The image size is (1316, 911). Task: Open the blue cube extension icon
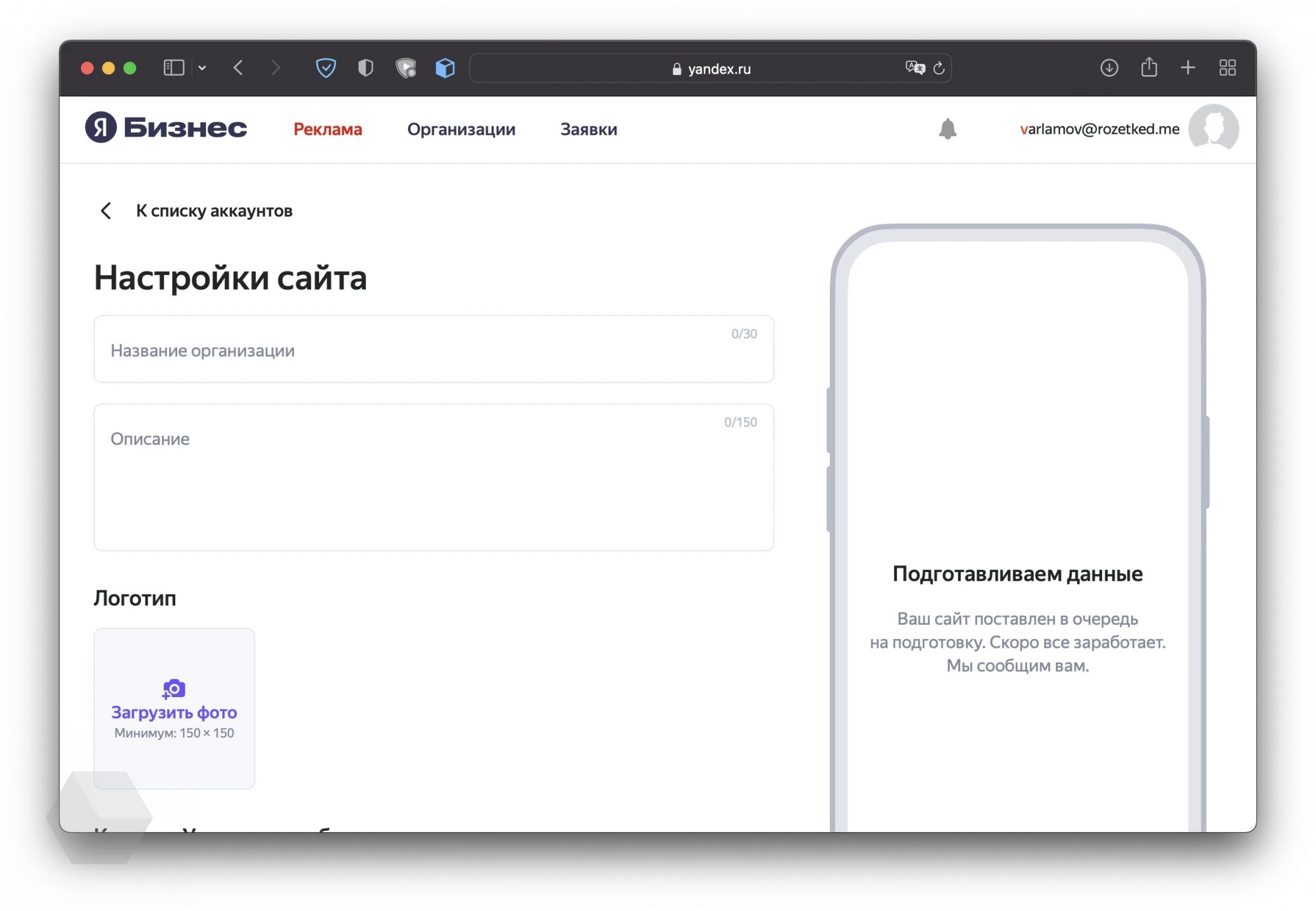445,68
